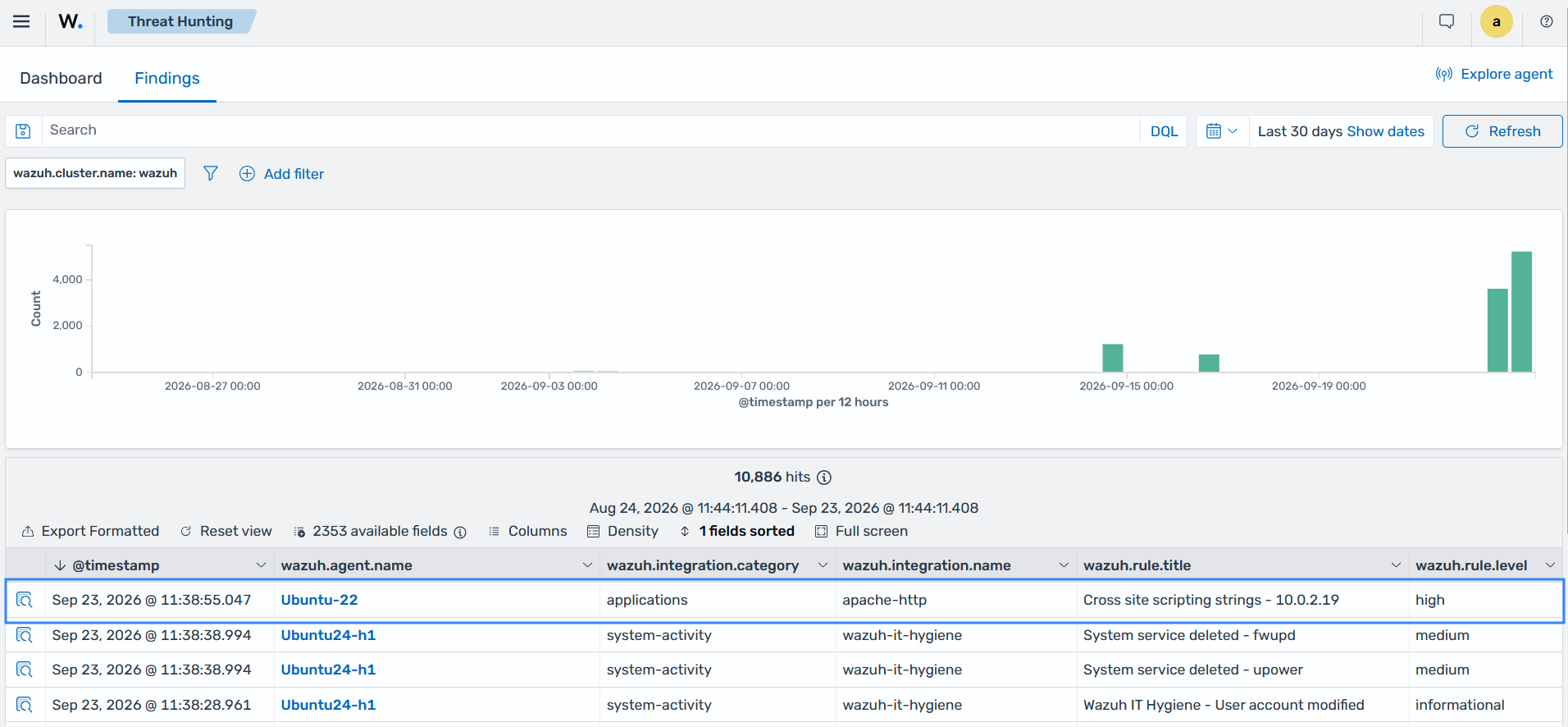
Task: Open the help question mark icon
Action: tap(1546, 22)
